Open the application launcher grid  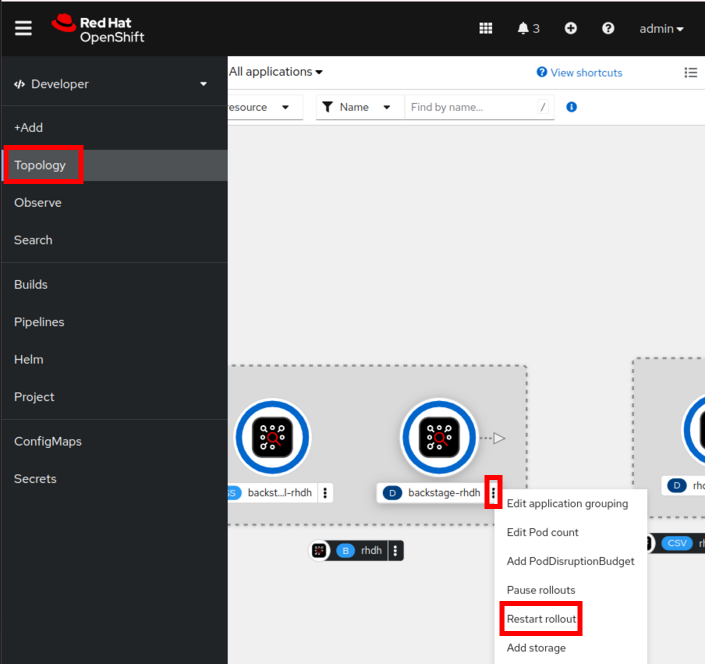pos(486,28)
